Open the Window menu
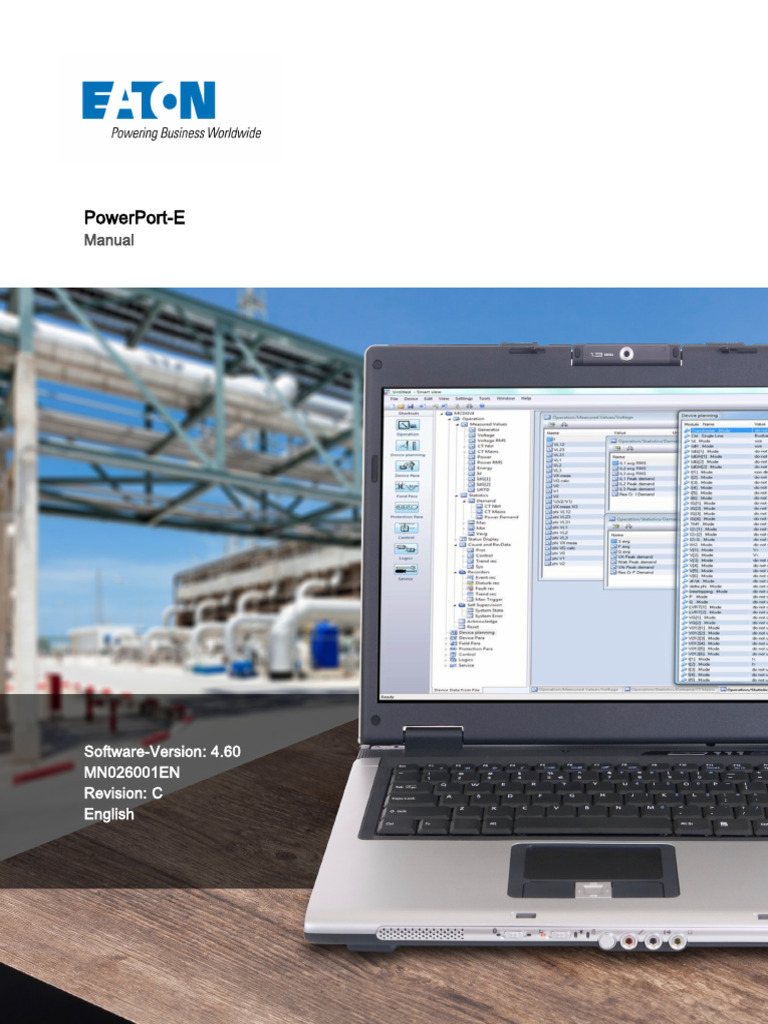Screen dimensions: 768x1024 click(x=505, y=398)
